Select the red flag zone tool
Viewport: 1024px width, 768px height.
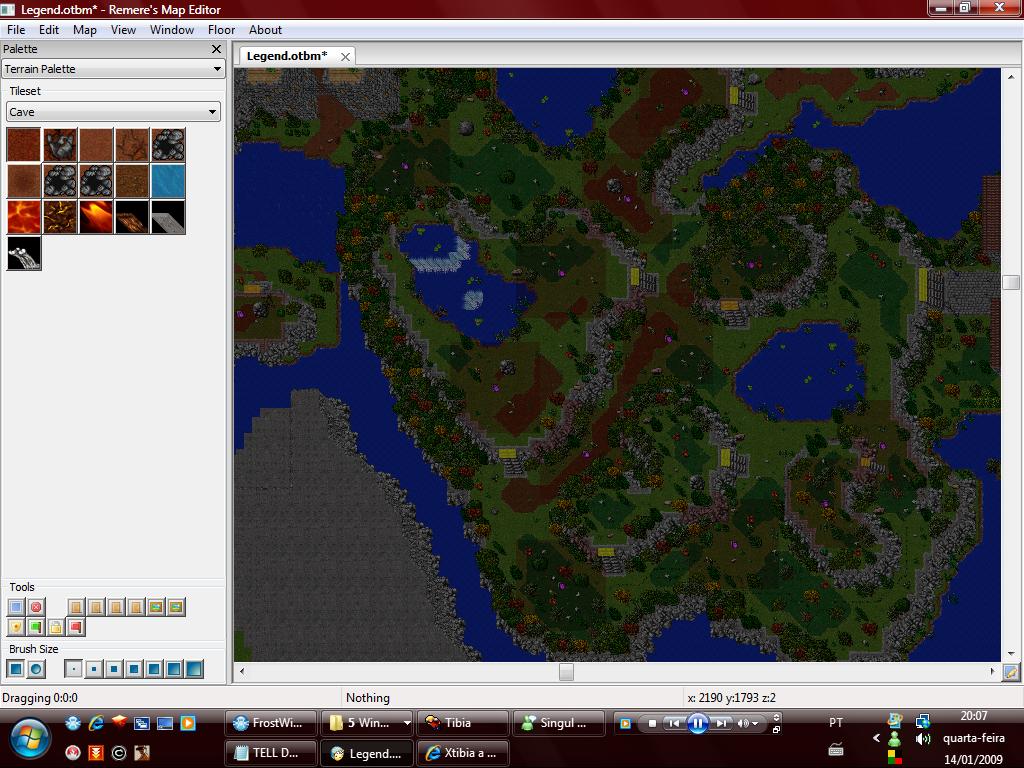(76, 627)
